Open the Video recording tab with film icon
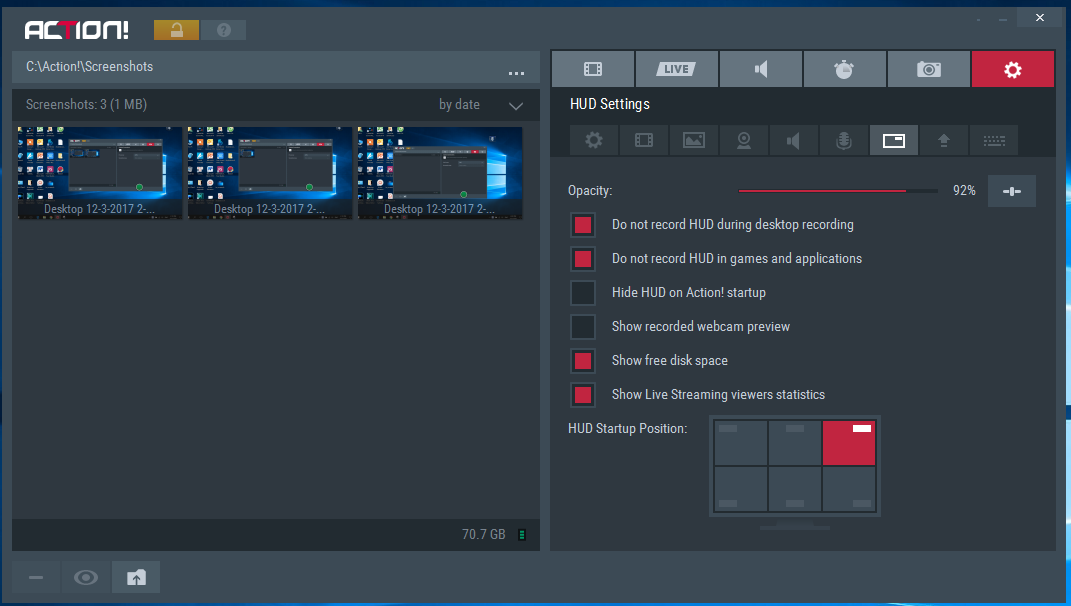The height and width of the screenshot is (606, 1071). 593,69
